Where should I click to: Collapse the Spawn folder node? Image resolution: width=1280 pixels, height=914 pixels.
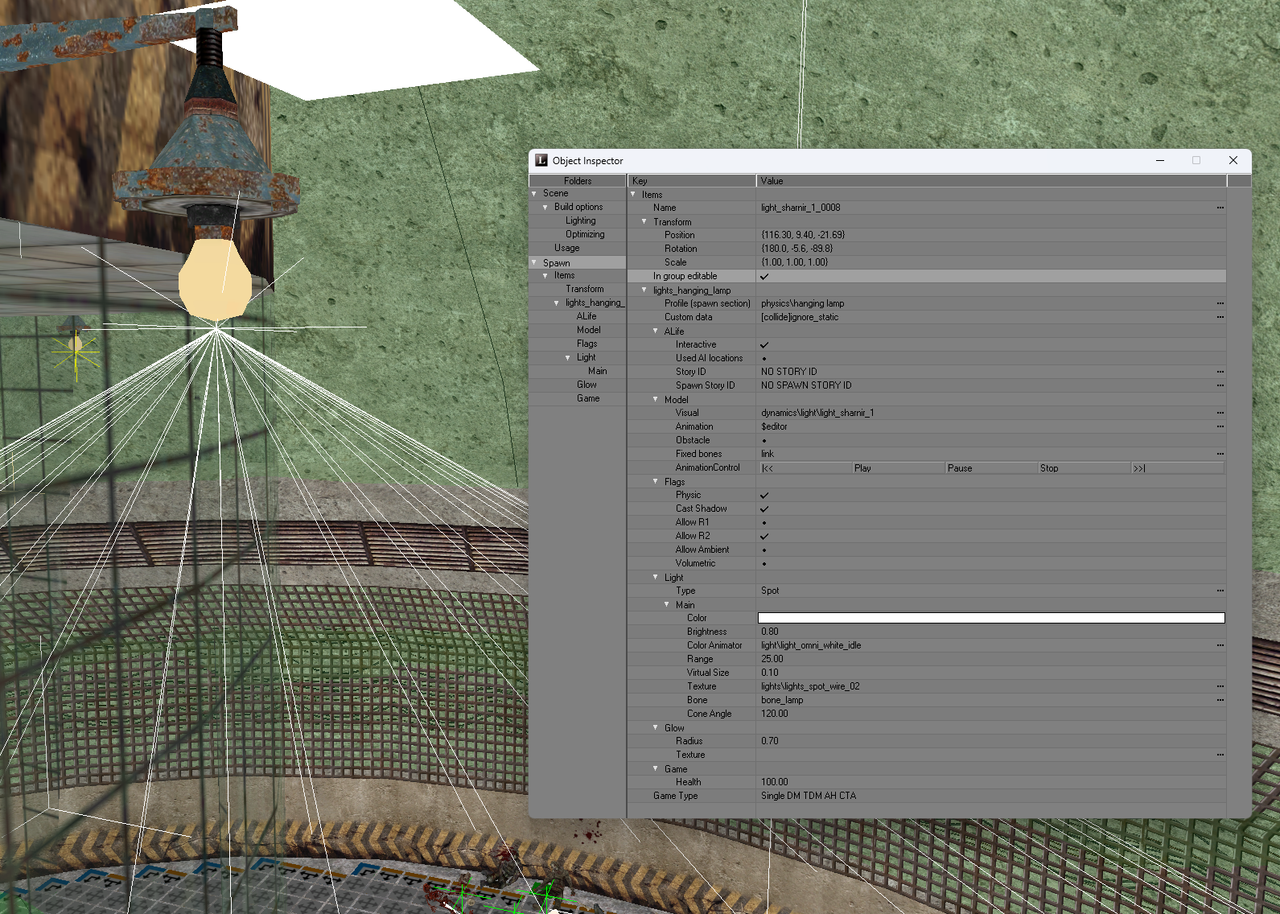534,263
